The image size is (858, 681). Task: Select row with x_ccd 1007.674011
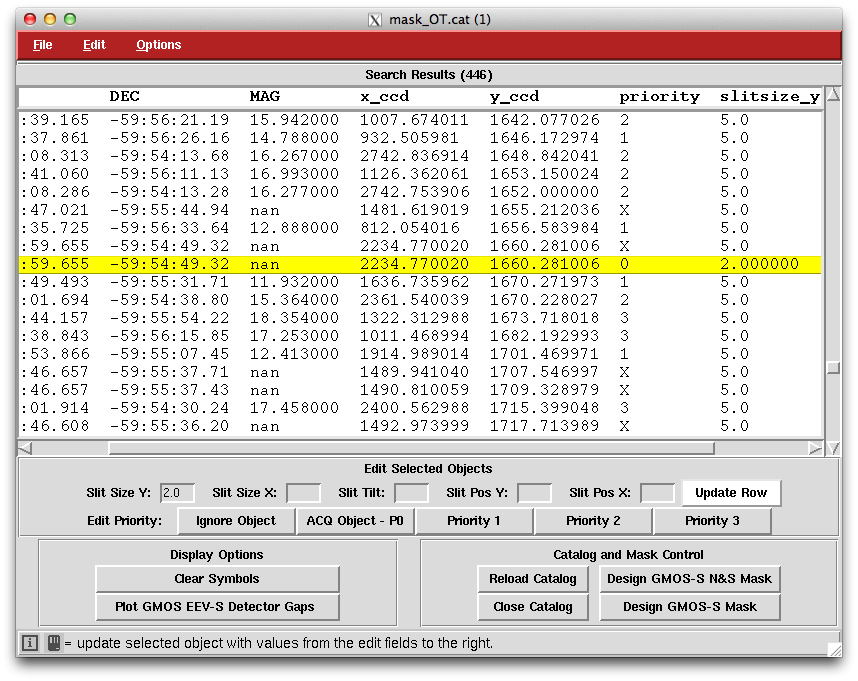point(420,120)
